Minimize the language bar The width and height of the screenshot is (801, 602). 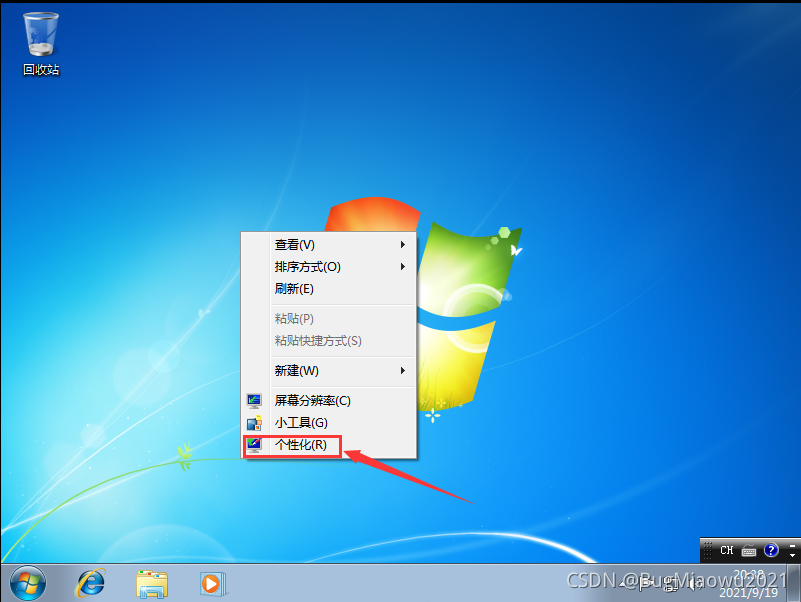792,545
